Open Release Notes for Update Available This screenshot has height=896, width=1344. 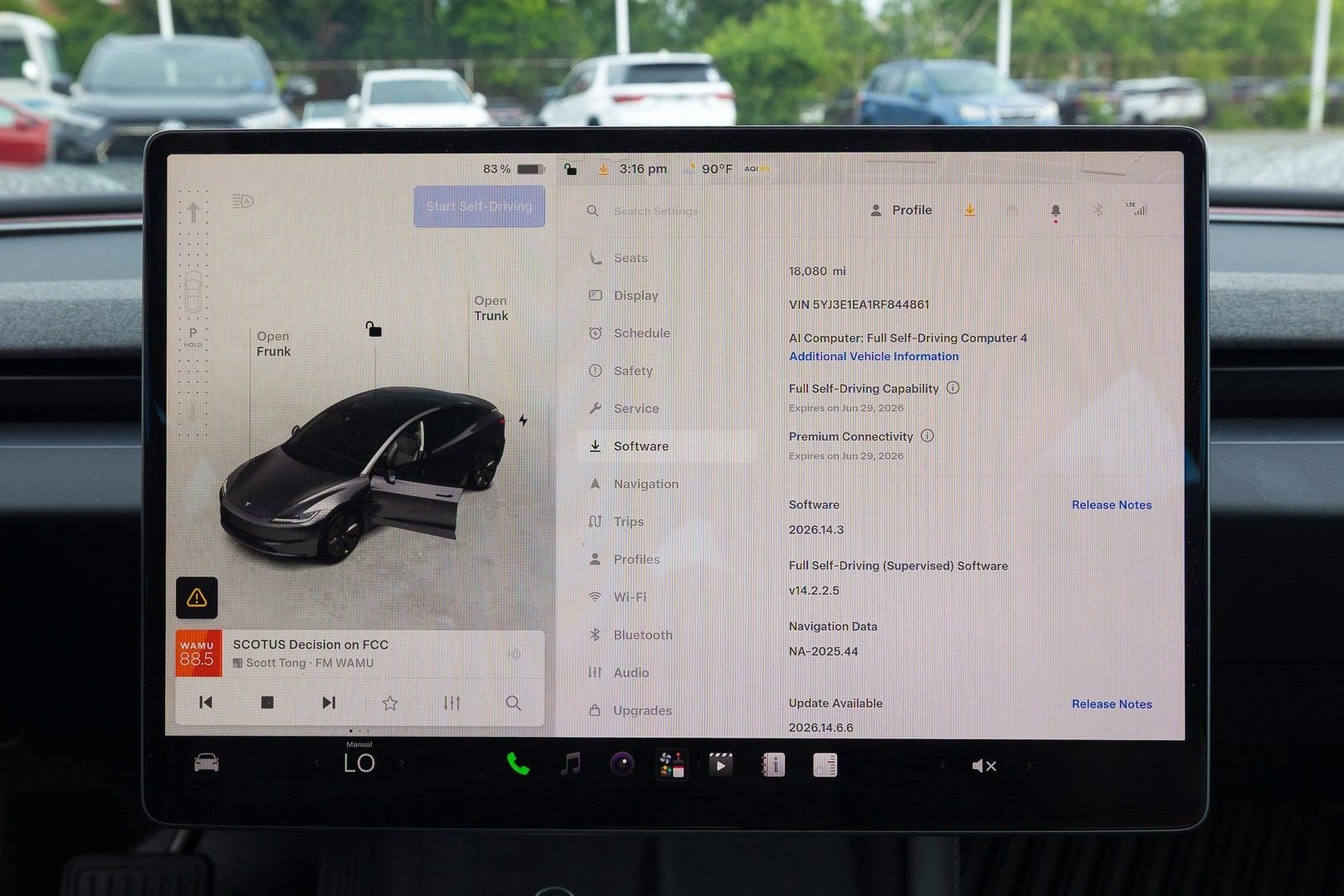point(1112,704)
